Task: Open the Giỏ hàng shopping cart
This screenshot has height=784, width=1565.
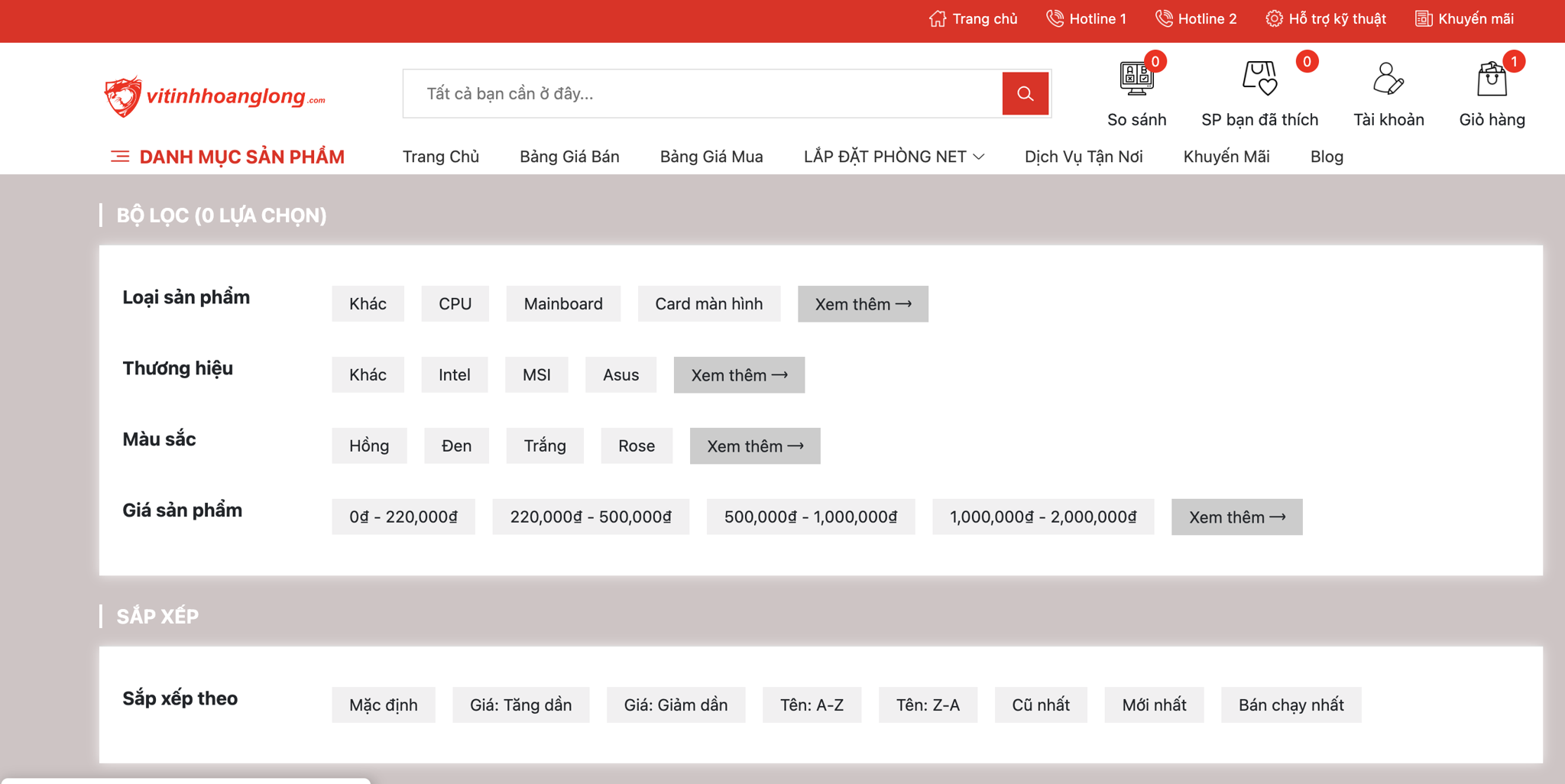Action: pos(1491,79)
